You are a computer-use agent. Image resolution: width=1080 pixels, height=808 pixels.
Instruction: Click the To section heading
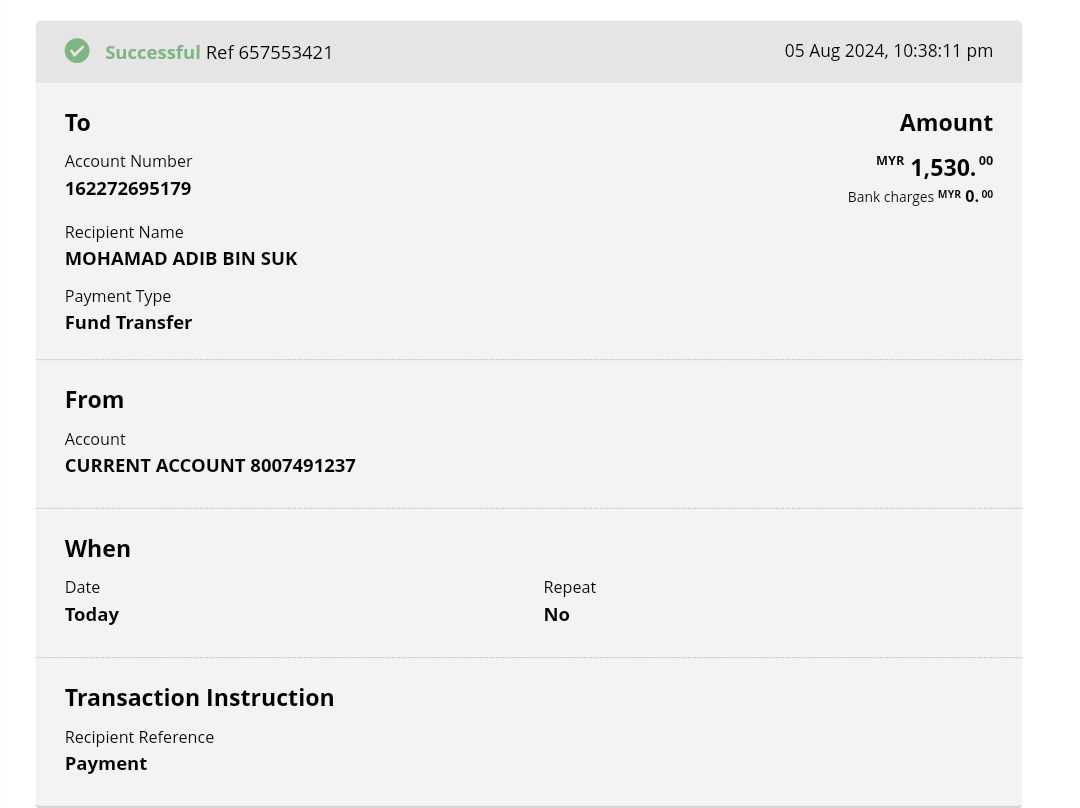pyautogui.click(x=78, y=122)
